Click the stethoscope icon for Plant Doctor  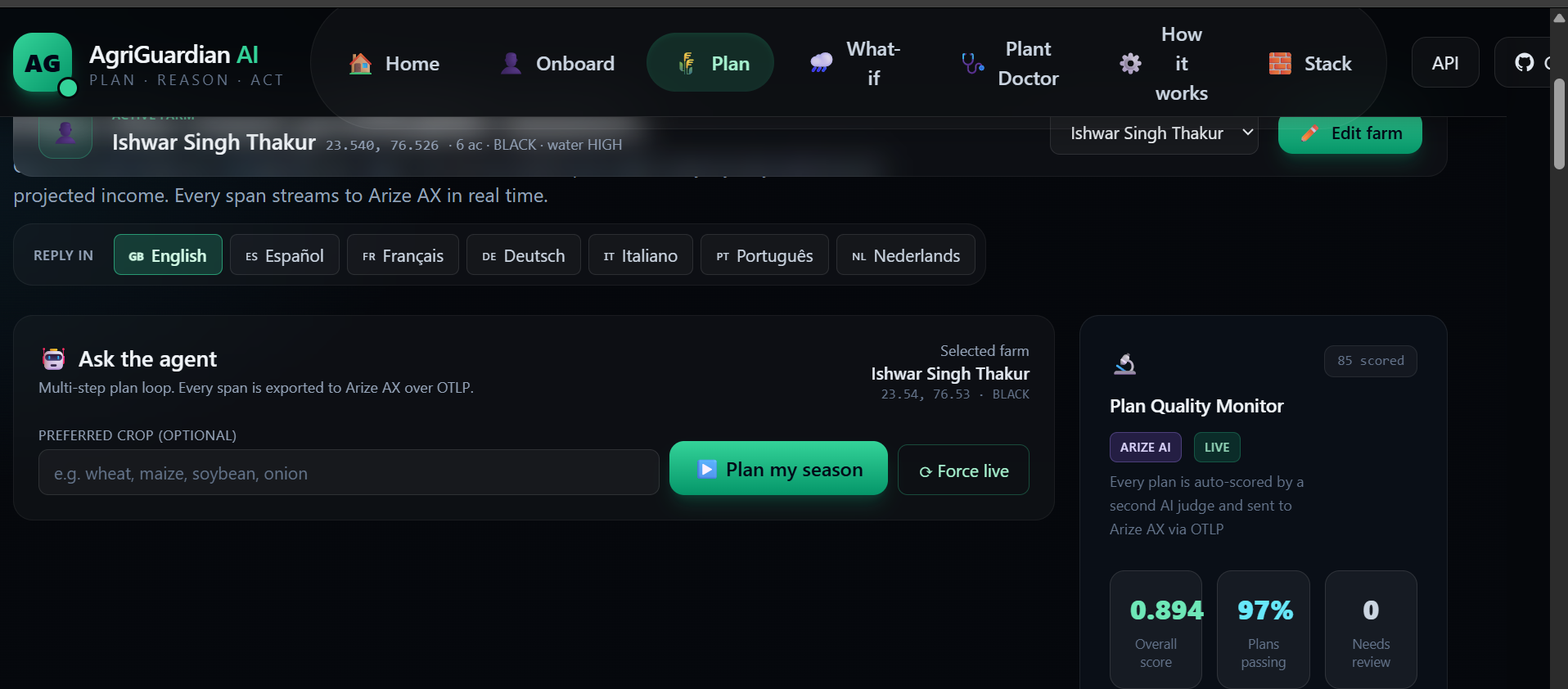[972, 63]
